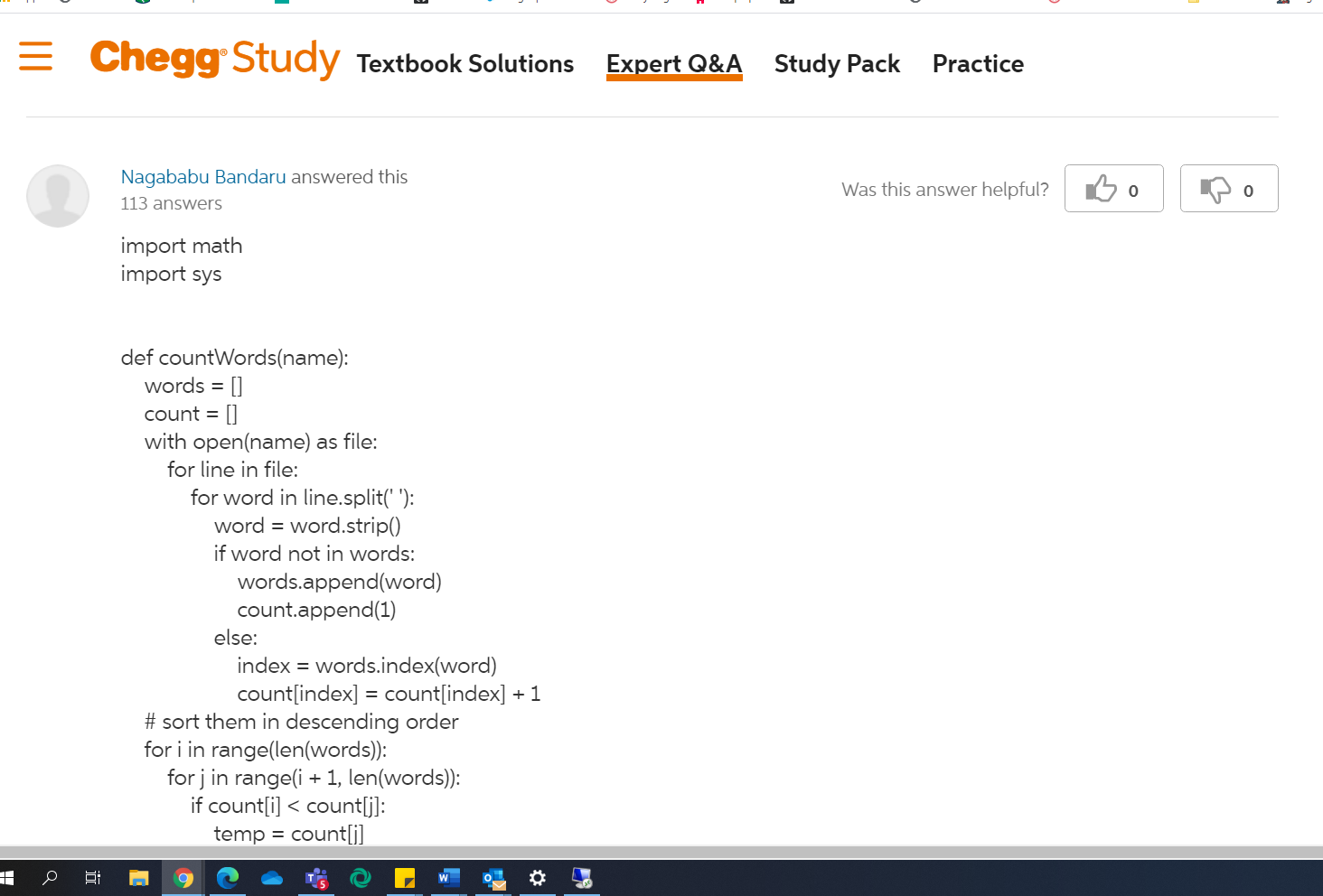Screen dimensions: 1323x896
Task: Click the 'count = []' line
Action: click(x=191, y=414)
